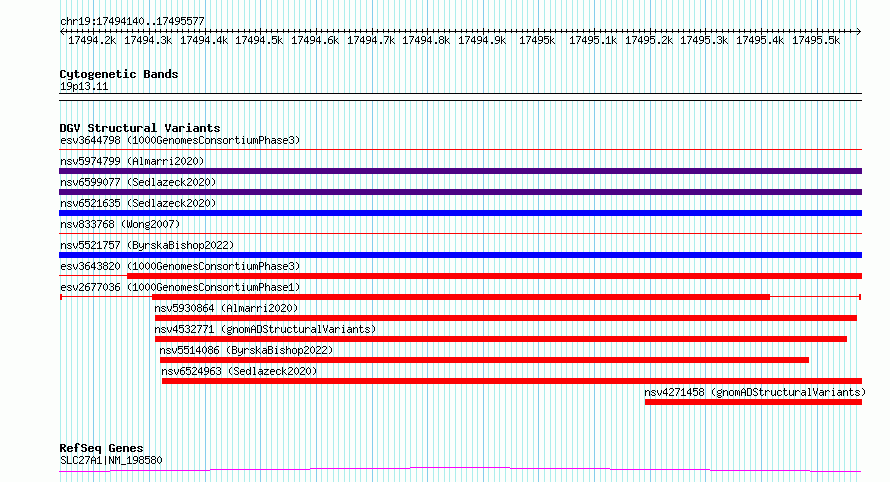Image resolution: width=890 pixels, height=482 pixels.
Task: Select the red esv2677036 variant bar
Action: pyautogui.click(x=461, y=297)
